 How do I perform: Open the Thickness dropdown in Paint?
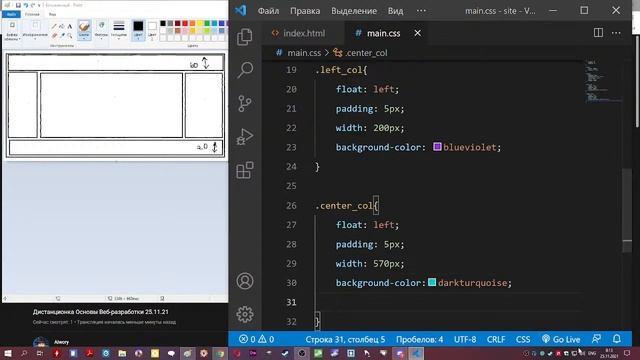pos(119,31)
